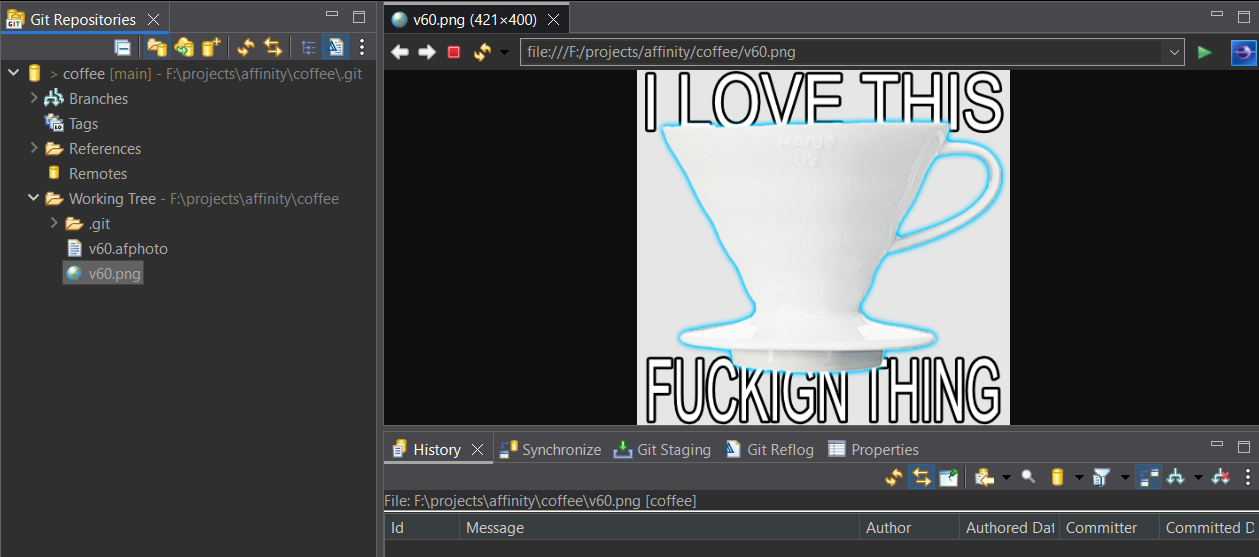Click Create new Git repository icon
Screen dimensions: 1259x557
[x=210, y=47]
